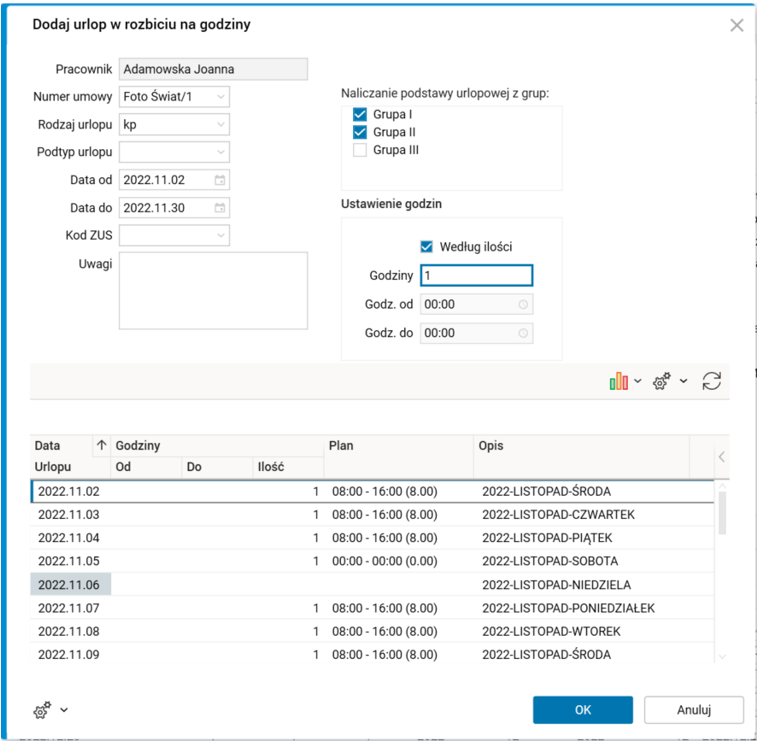Expand the Numer umowy dropdown
Viewport: 762px width, 745px height.
[x=220, y=96]
